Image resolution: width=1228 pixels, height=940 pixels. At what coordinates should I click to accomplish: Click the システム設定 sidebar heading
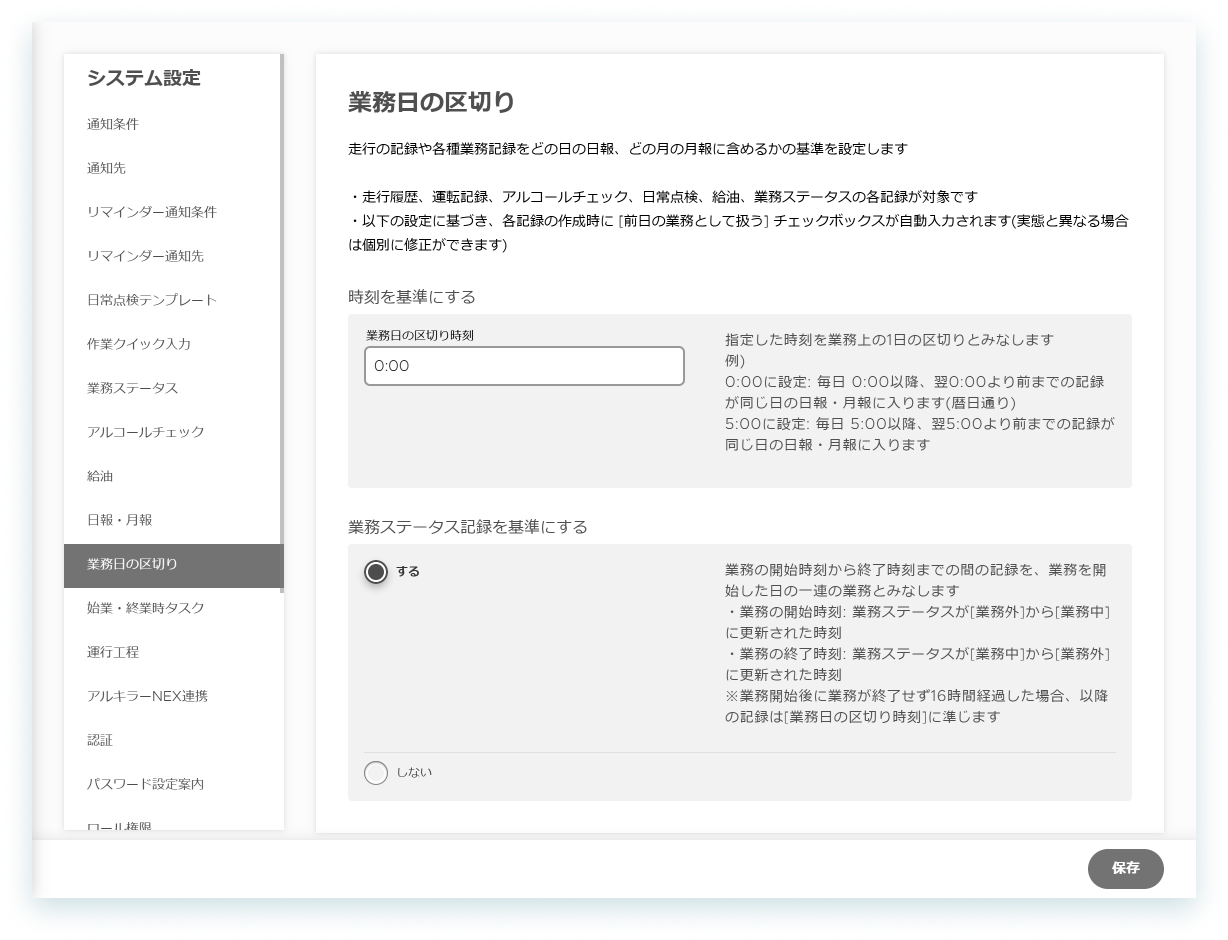[x=144, y=78]
